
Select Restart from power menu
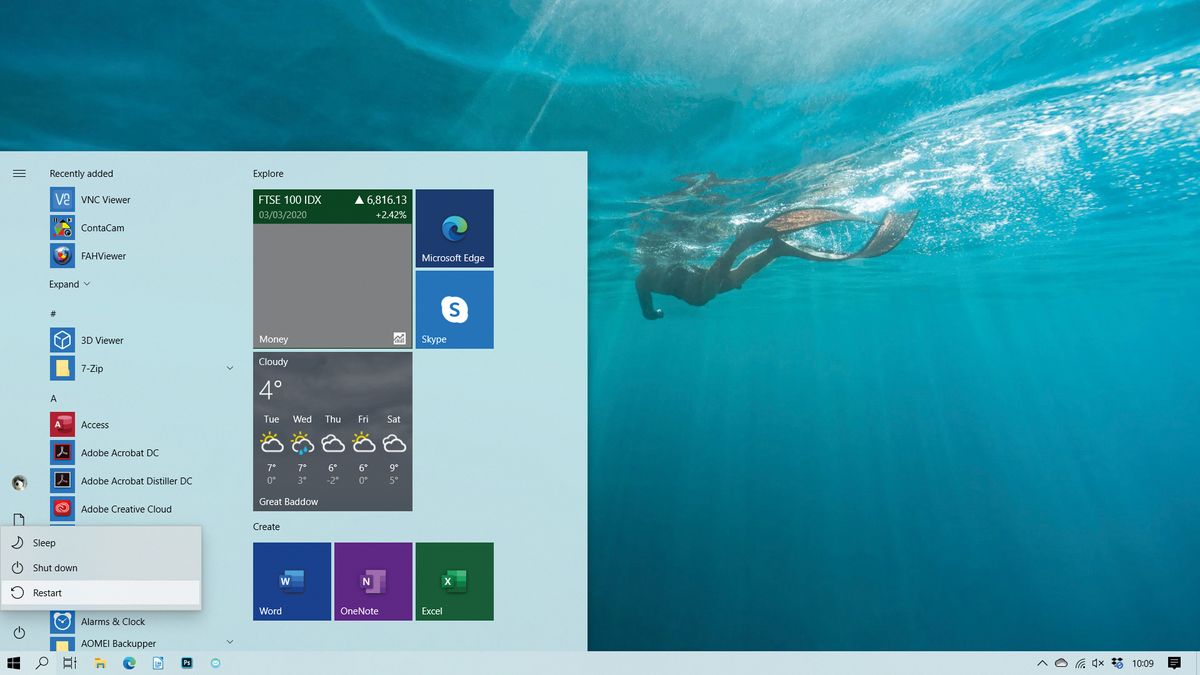pyautogui.click(x=101, y=593)
